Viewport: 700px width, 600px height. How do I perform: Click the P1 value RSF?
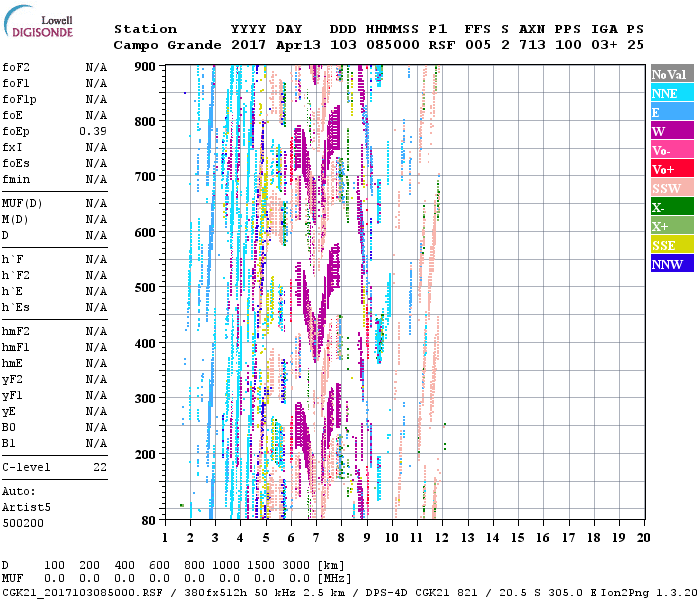[x=442, y=45]
